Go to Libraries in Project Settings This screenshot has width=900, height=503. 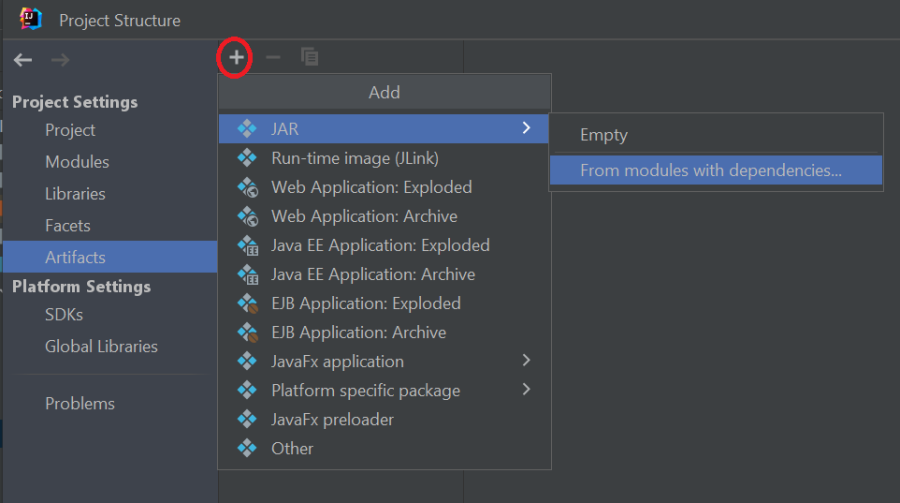75,194
